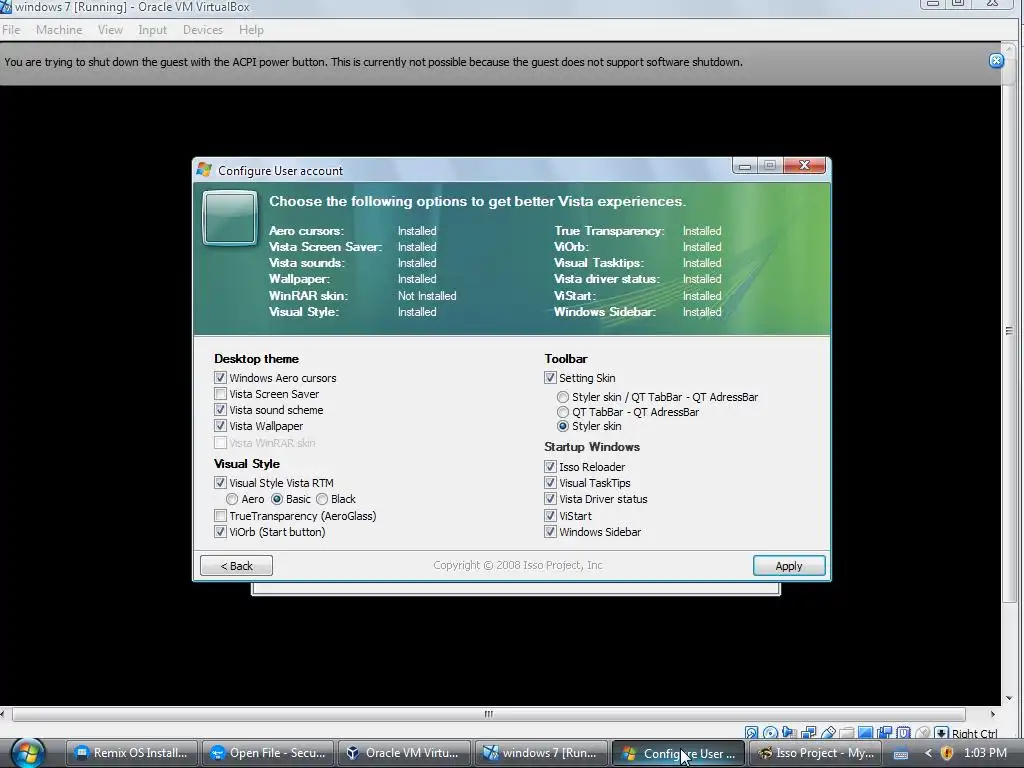1024x768 pixels.
Task: Click the "Not Installed" WinRAR skin status
Action: [427, 296]
